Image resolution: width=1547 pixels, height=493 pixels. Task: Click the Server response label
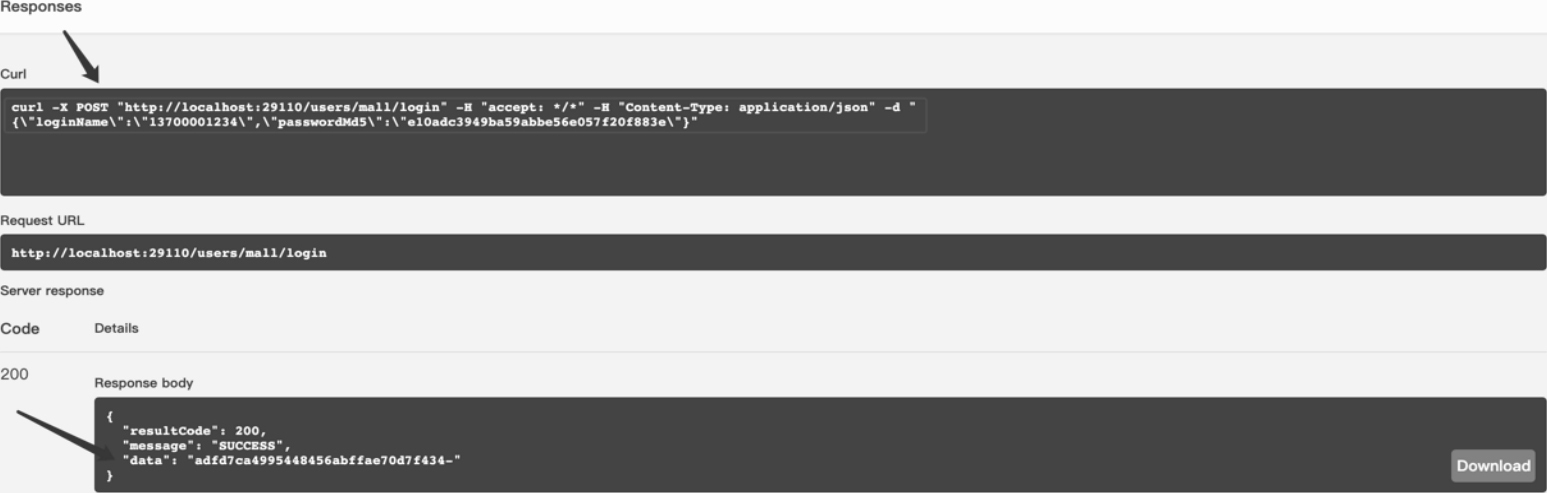pyautogui.click(x=52, y=291)
